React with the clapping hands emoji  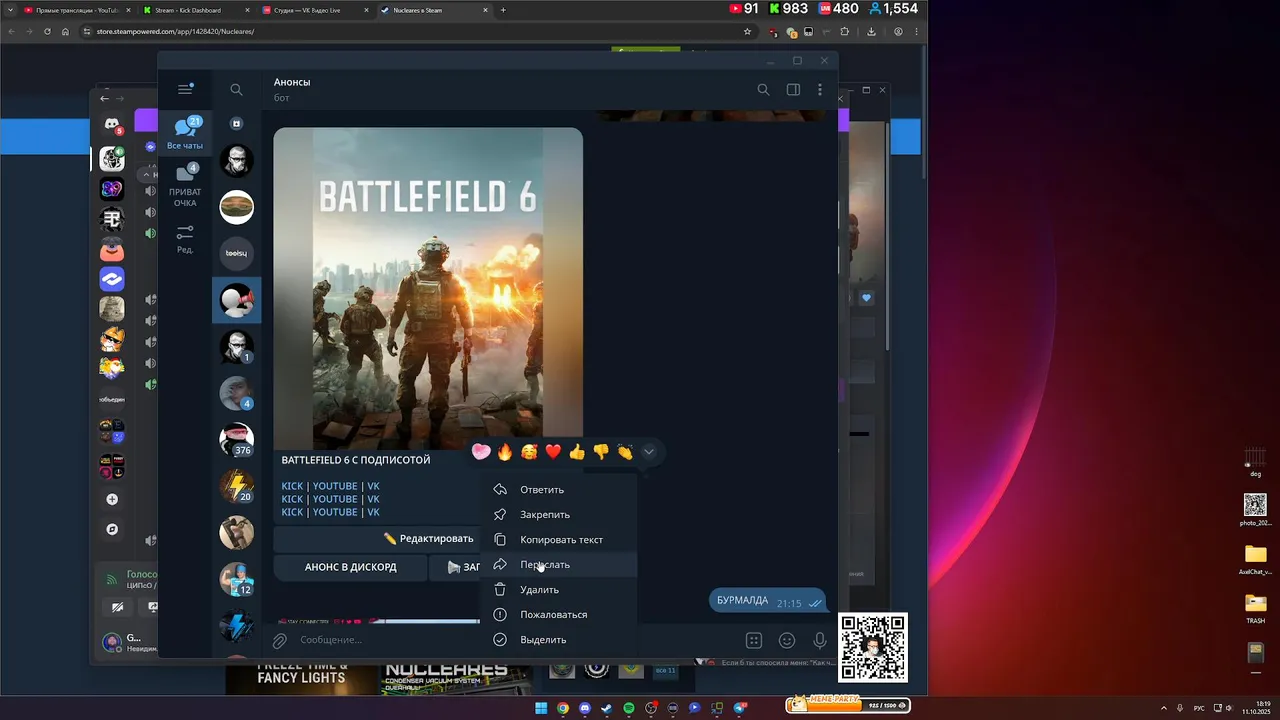(x=625, y=452)
